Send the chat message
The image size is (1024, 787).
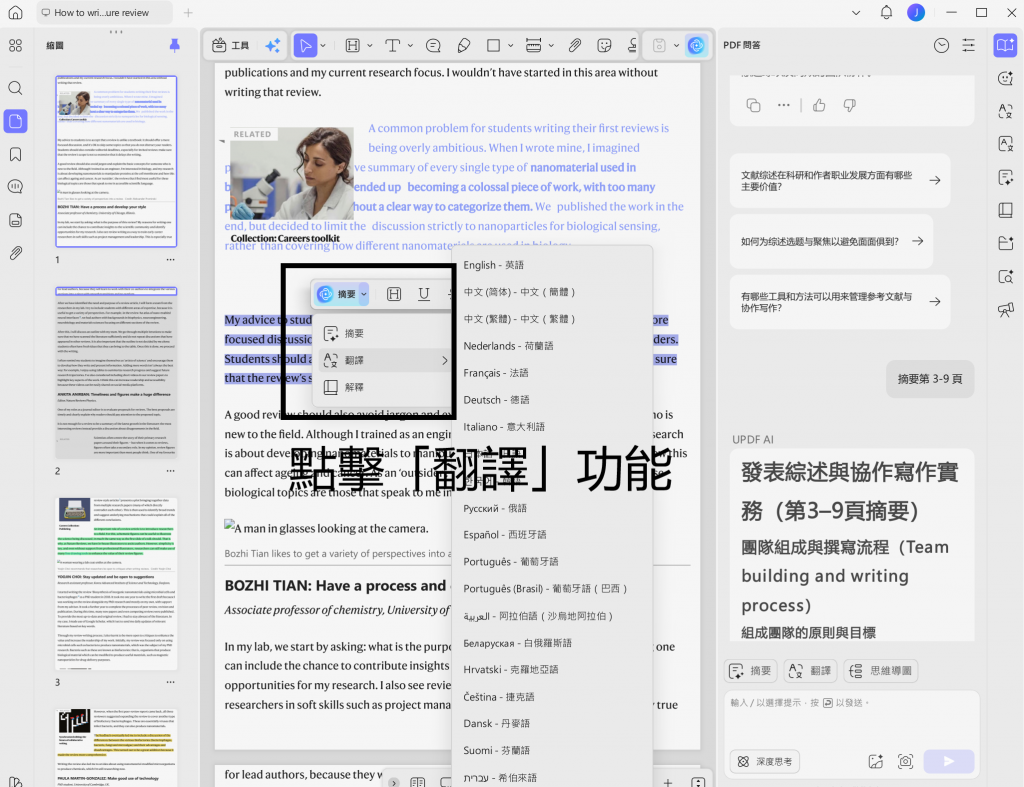[950, 761]
